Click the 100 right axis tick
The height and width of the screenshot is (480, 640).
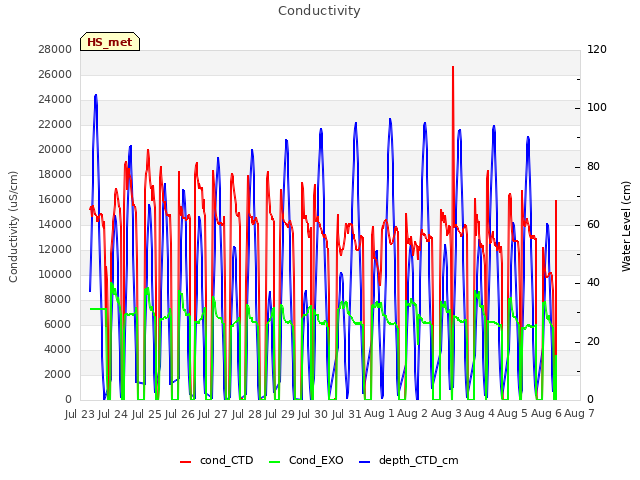pyautogui.click(x=597, y=108)
